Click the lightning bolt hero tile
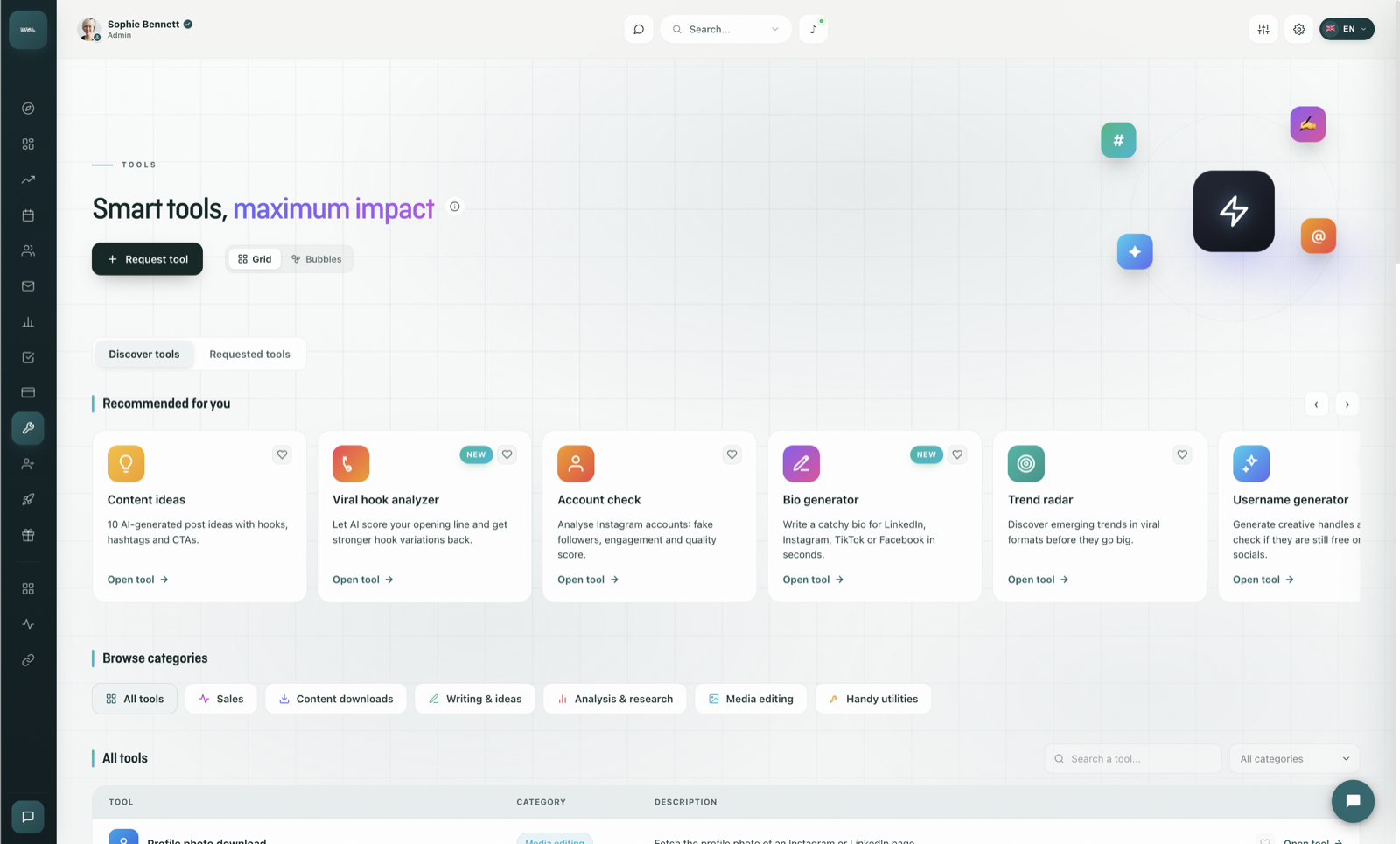 pos(1234,211)
